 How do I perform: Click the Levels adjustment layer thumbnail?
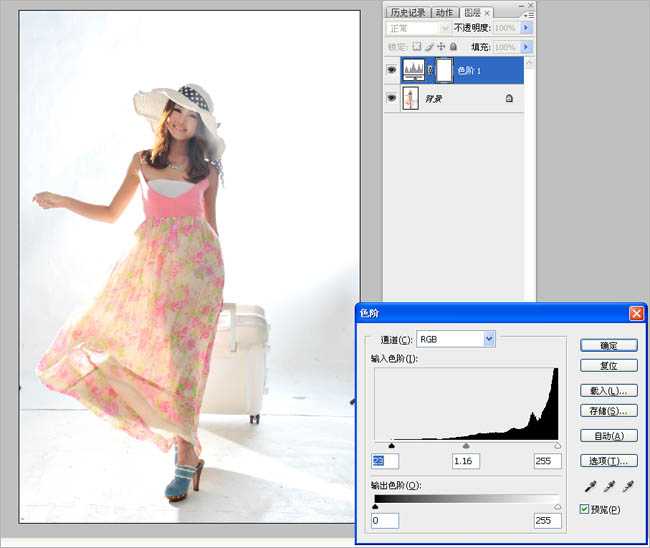[414, 70]
